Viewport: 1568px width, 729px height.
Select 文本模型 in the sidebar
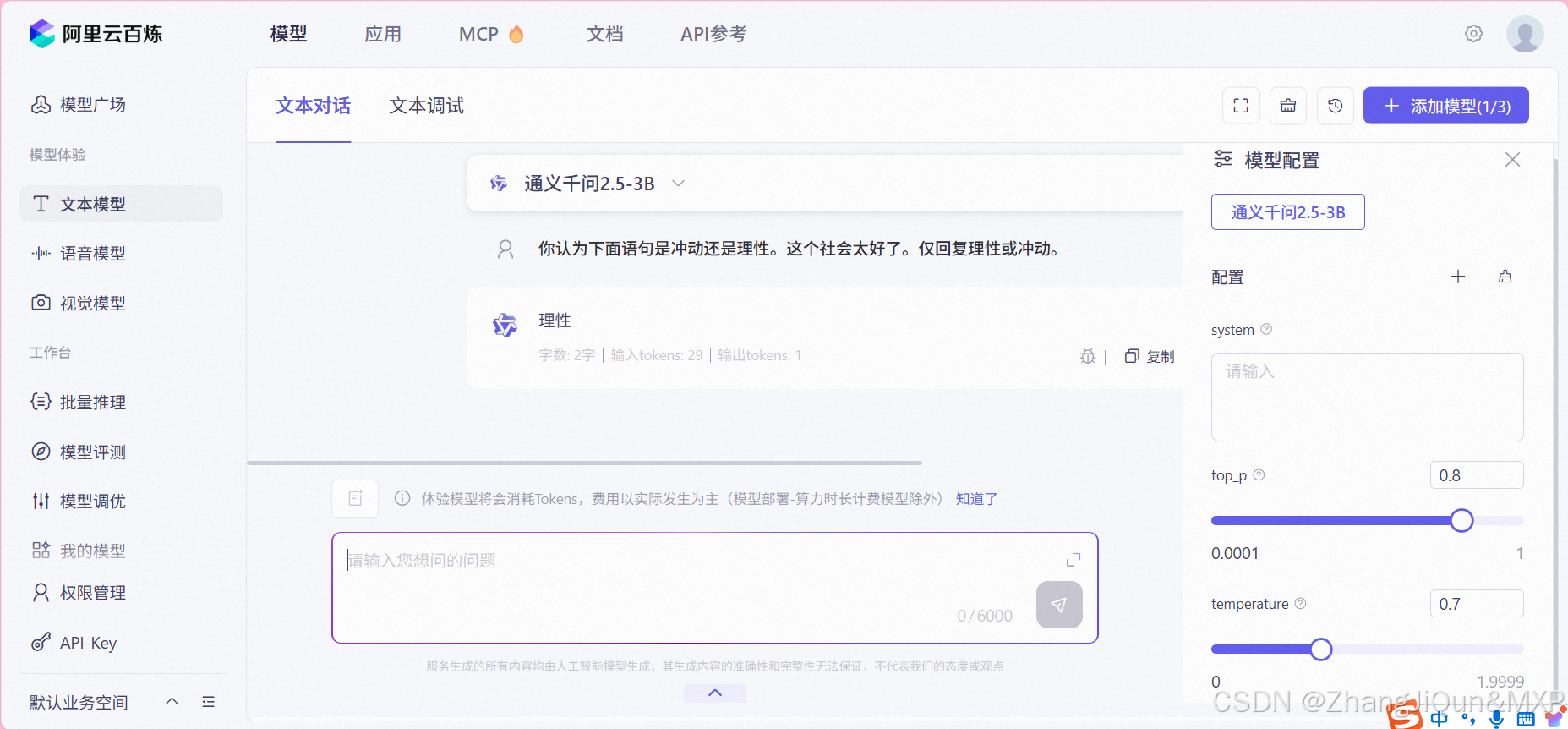coord(121,204)
